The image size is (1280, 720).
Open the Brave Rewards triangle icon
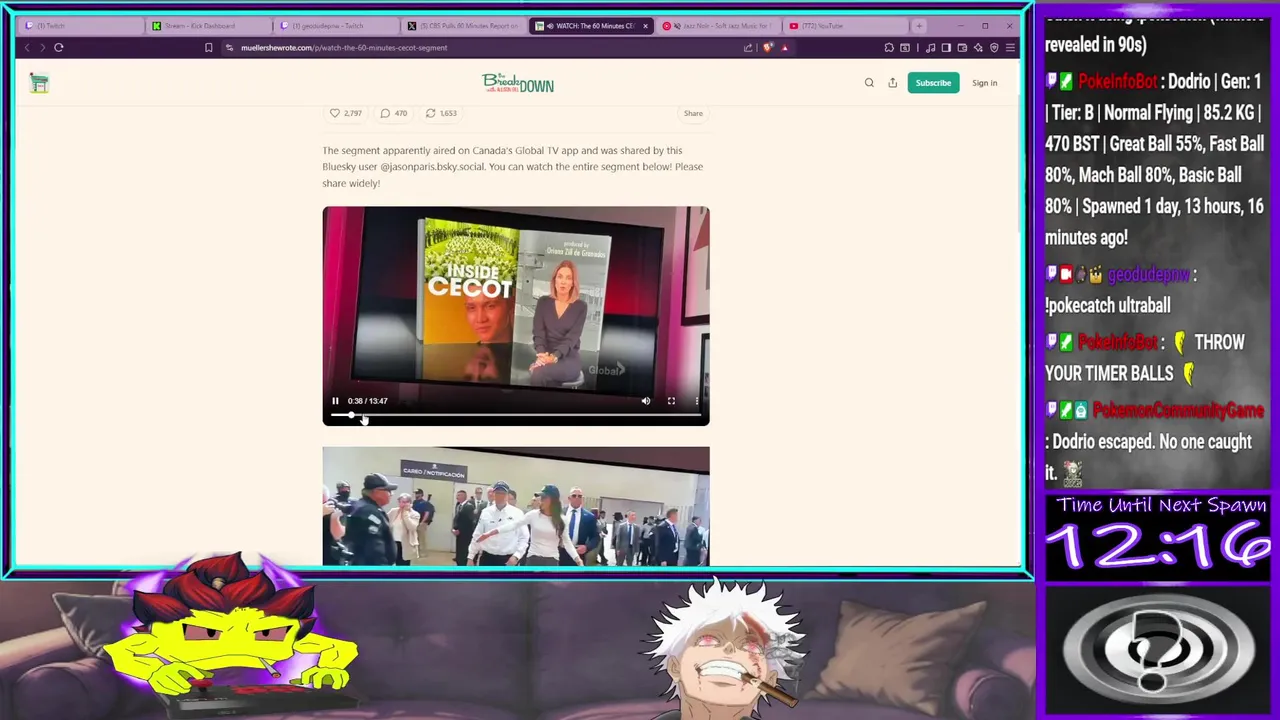pyautogui.click(x=785, y=47)
